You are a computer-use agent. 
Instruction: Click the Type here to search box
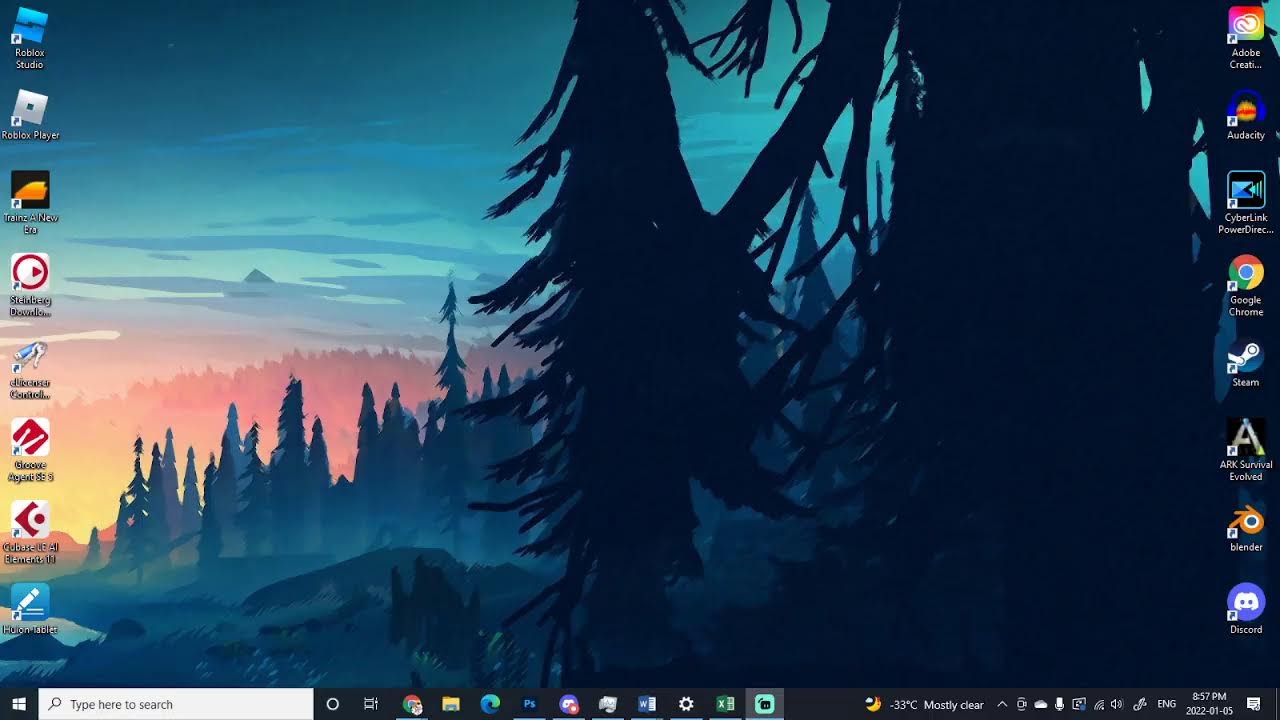176,704
